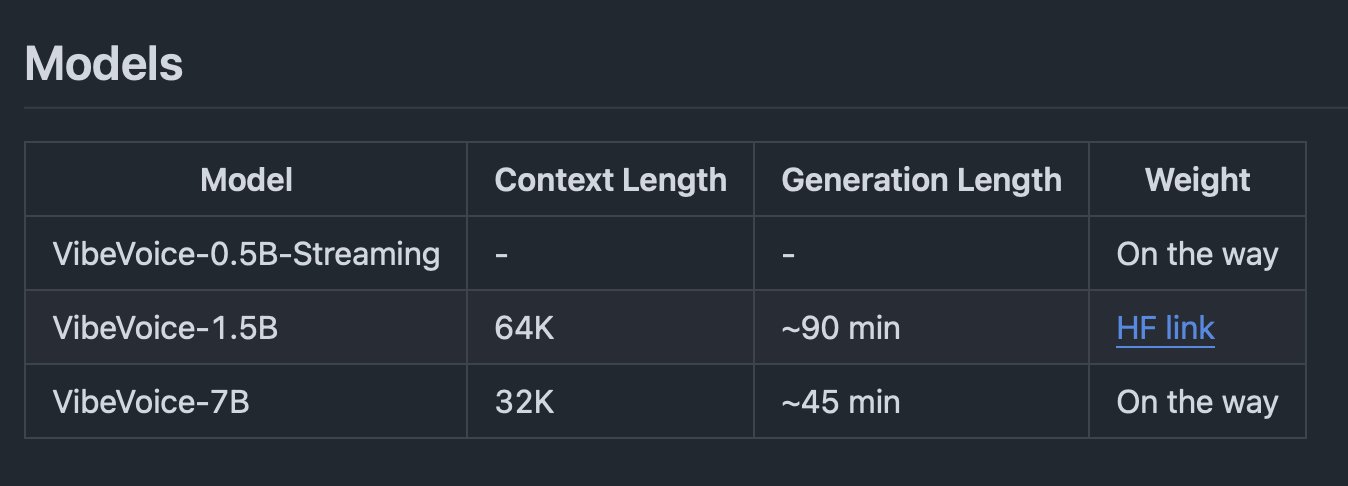Click the ~90 min generation length cell
1348x486 pixels.
921,328
